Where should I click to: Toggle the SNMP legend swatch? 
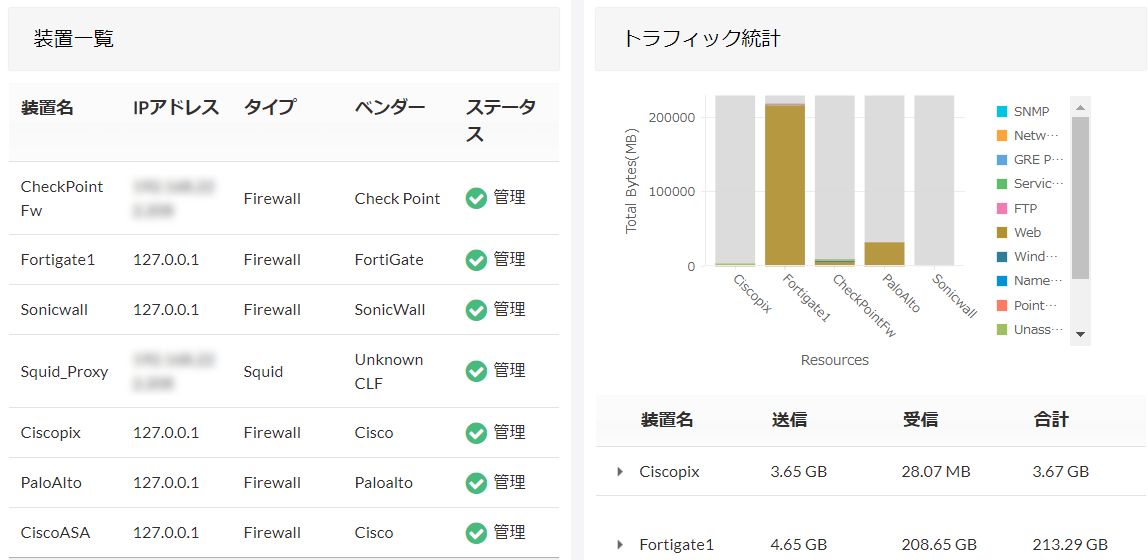(1002, 112)
